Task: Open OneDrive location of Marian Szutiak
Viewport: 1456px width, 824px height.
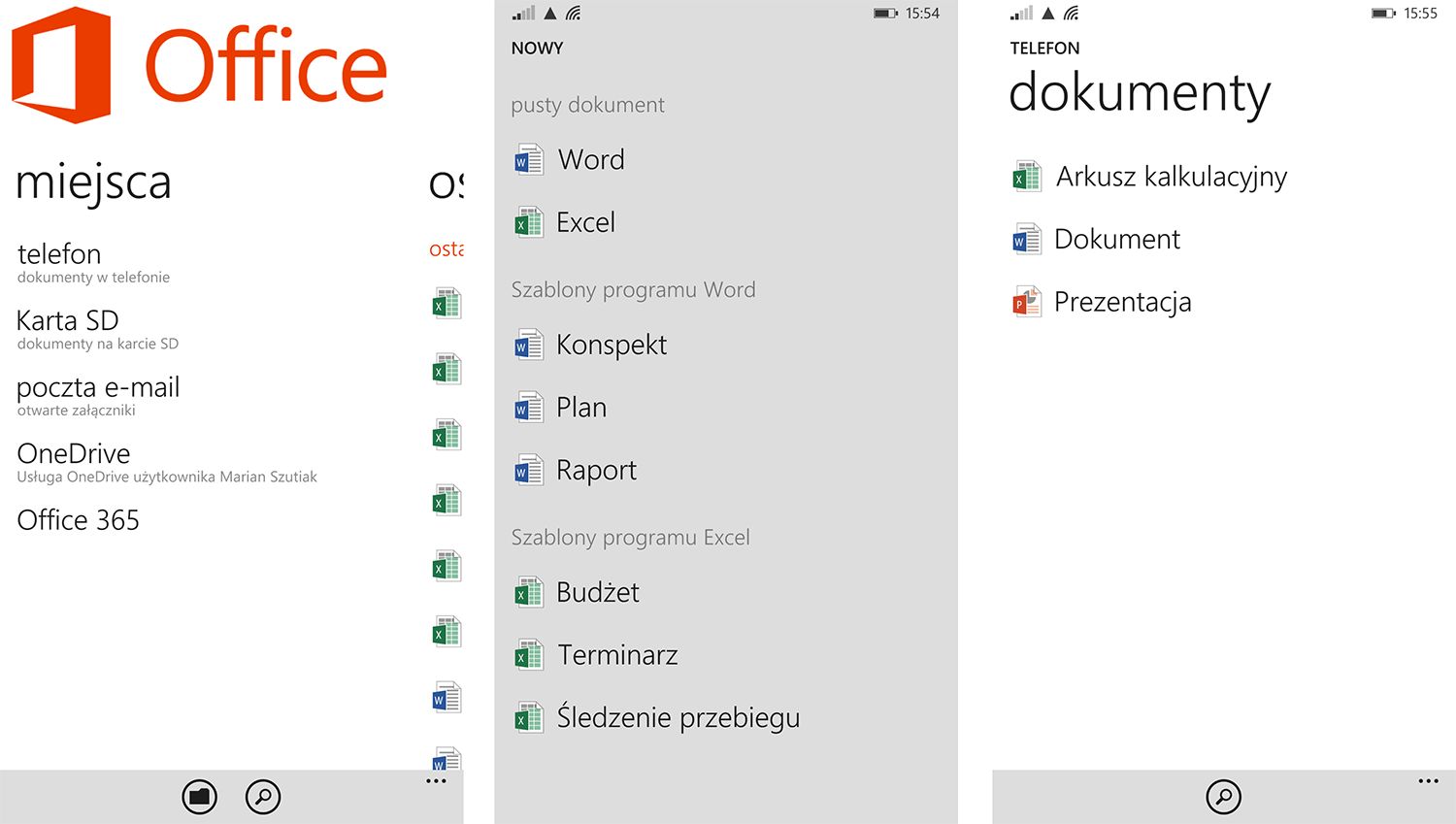Action: point(167,462)
